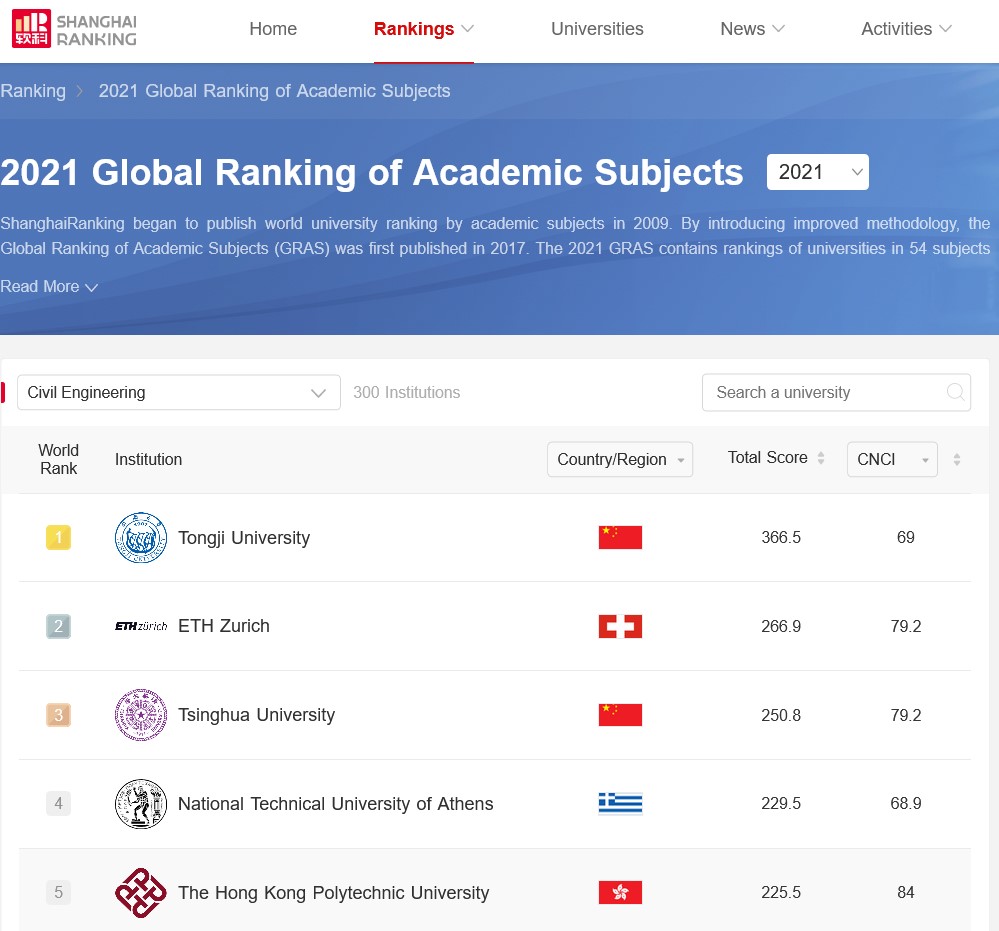
Task: Sort by CNCI indicator arrows
Action: click(x=956, y=459)
